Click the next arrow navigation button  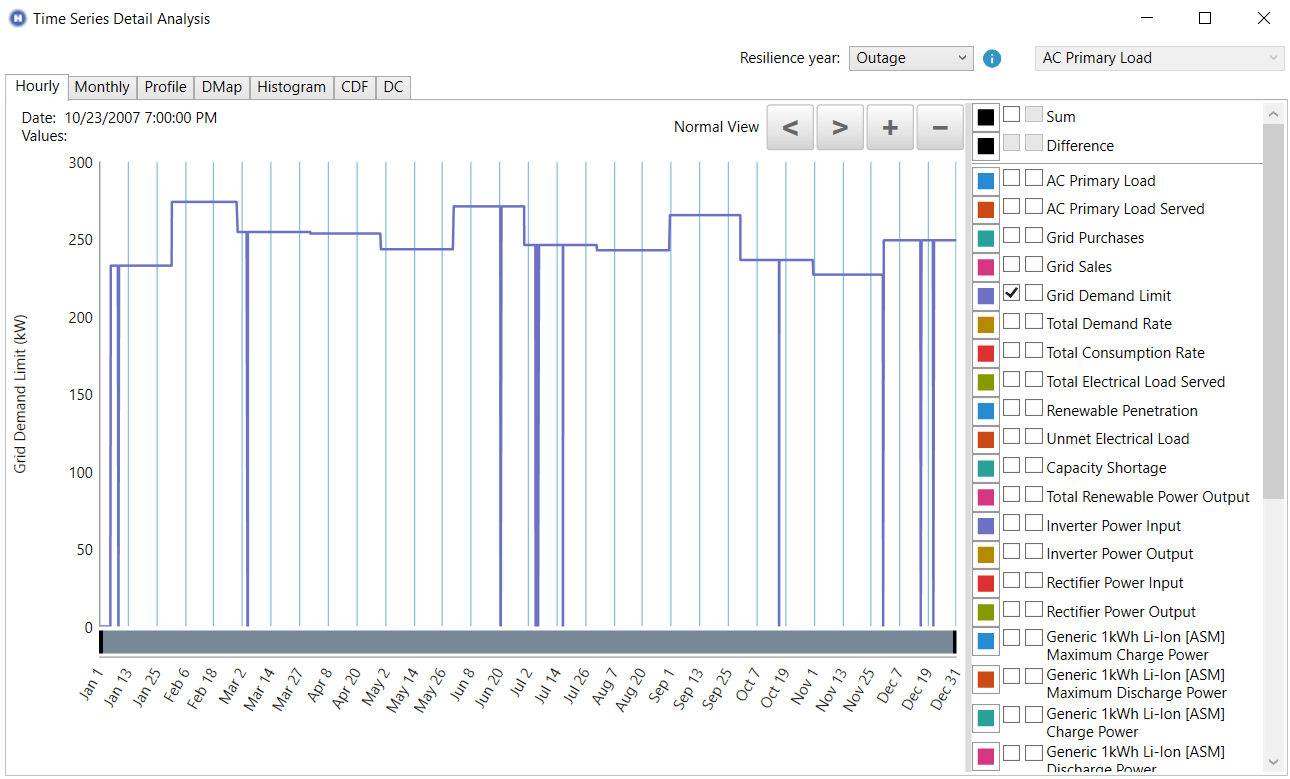click(x=839, y=127)
